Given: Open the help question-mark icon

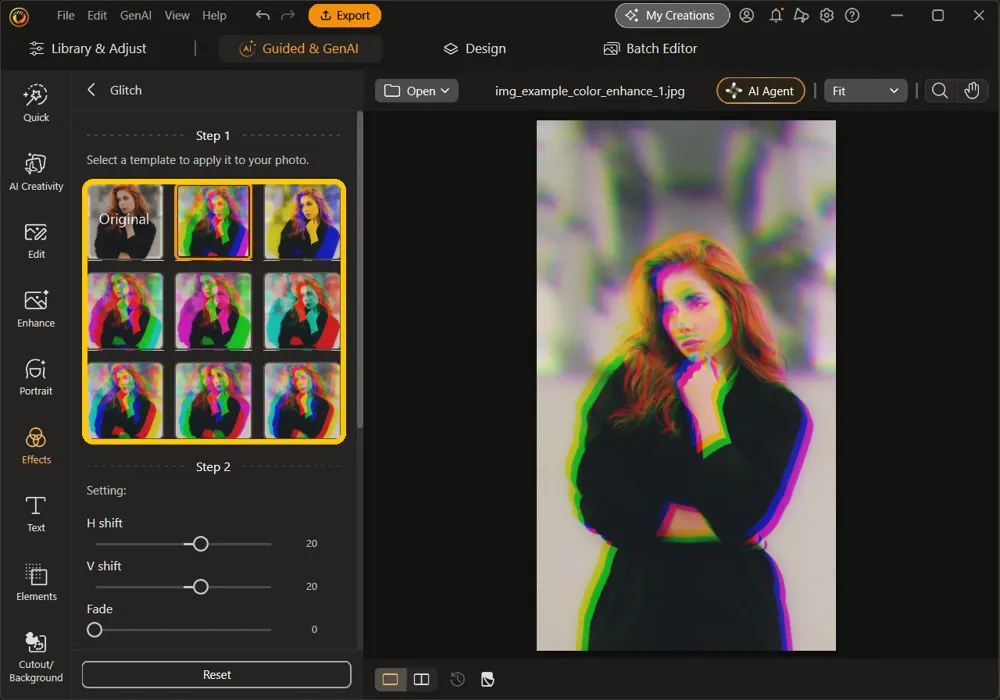Looking at the screenshot, I should [852, 15].
